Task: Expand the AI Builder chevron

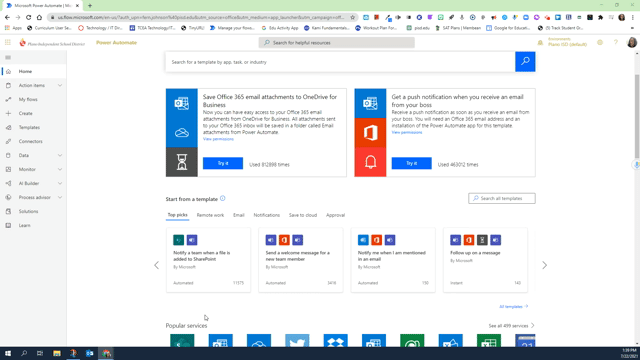Action: click(60, 183)
